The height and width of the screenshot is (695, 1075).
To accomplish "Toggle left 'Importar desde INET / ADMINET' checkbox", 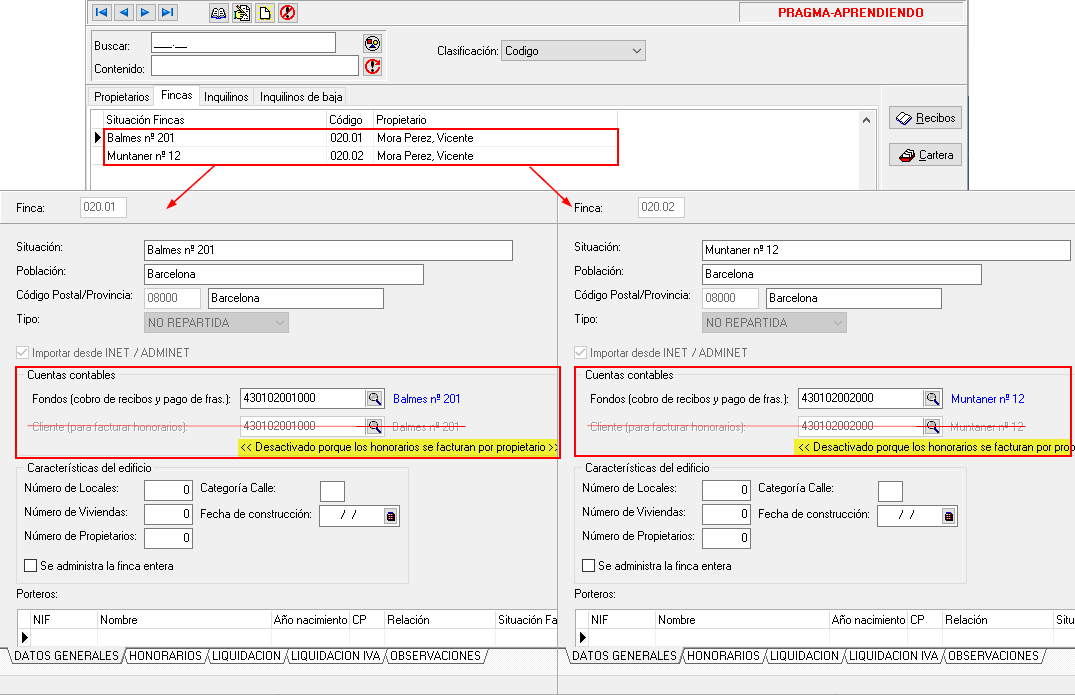I will 23,353.
